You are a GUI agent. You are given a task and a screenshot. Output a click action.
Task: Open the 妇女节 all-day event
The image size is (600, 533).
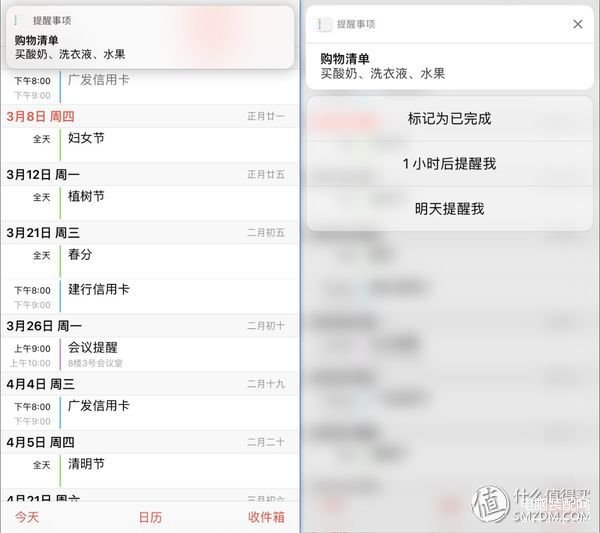click(150, 145)
